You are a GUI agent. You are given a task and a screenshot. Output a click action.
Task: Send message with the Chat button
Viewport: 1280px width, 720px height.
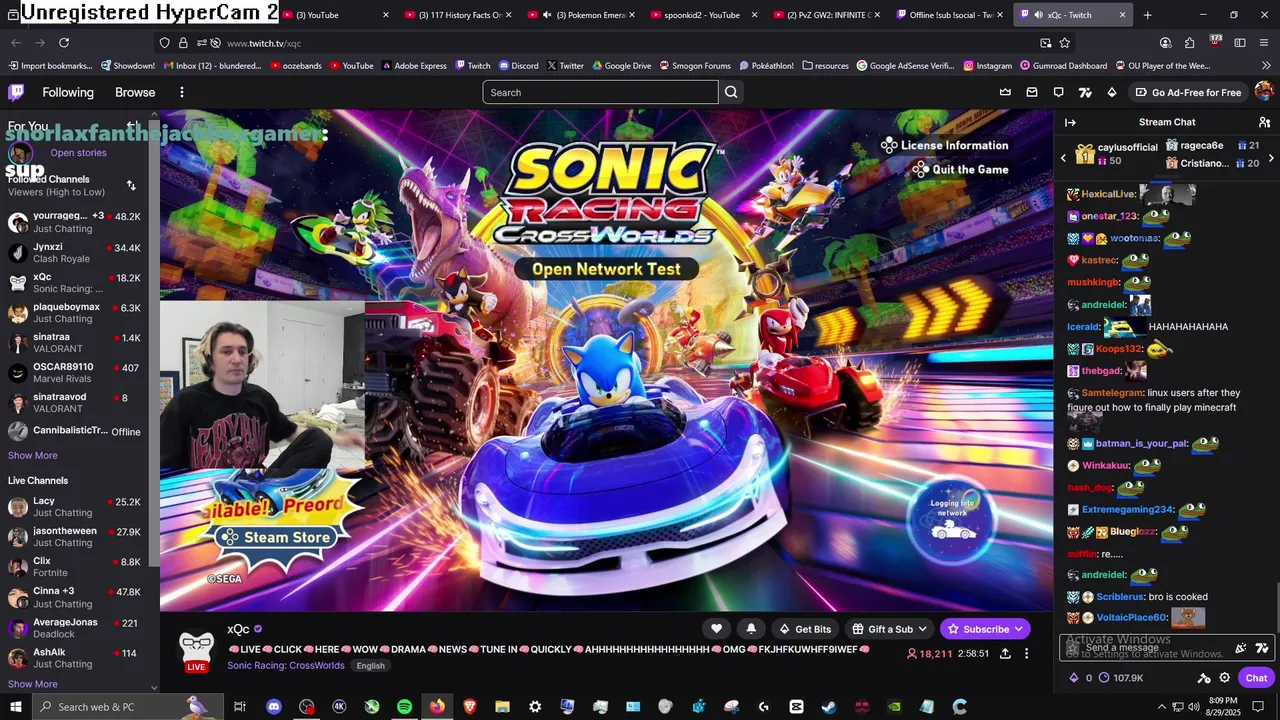pyautogui.click(x=1256, y=678)
